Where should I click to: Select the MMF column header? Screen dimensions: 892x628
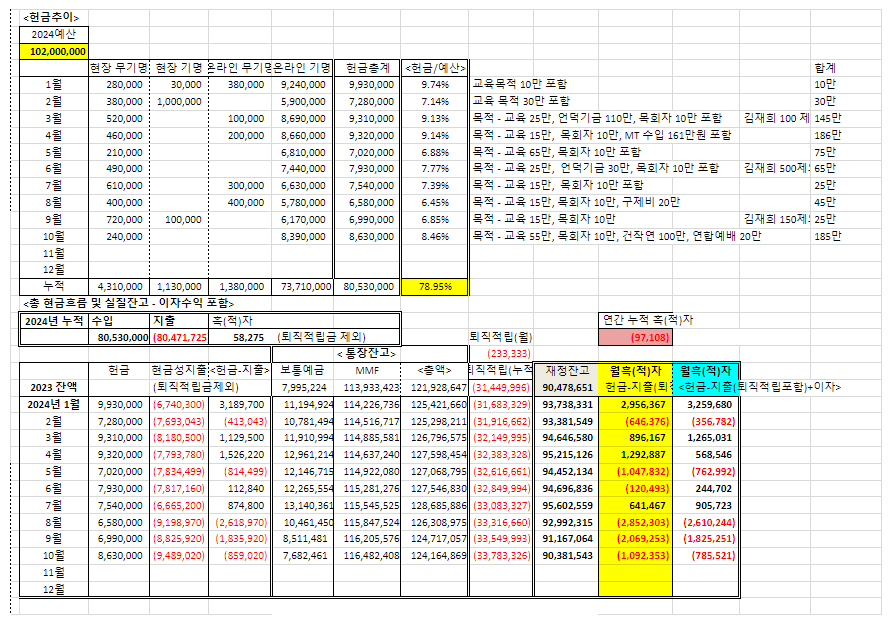coord(367,371)
